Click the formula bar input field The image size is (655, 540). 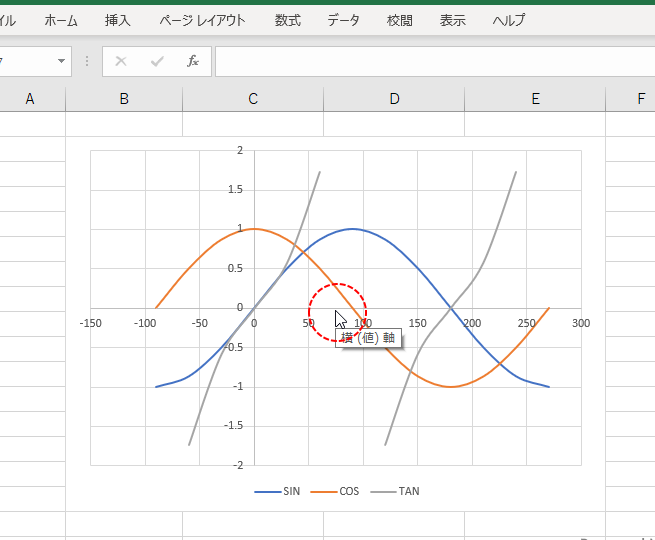[435, 61]
